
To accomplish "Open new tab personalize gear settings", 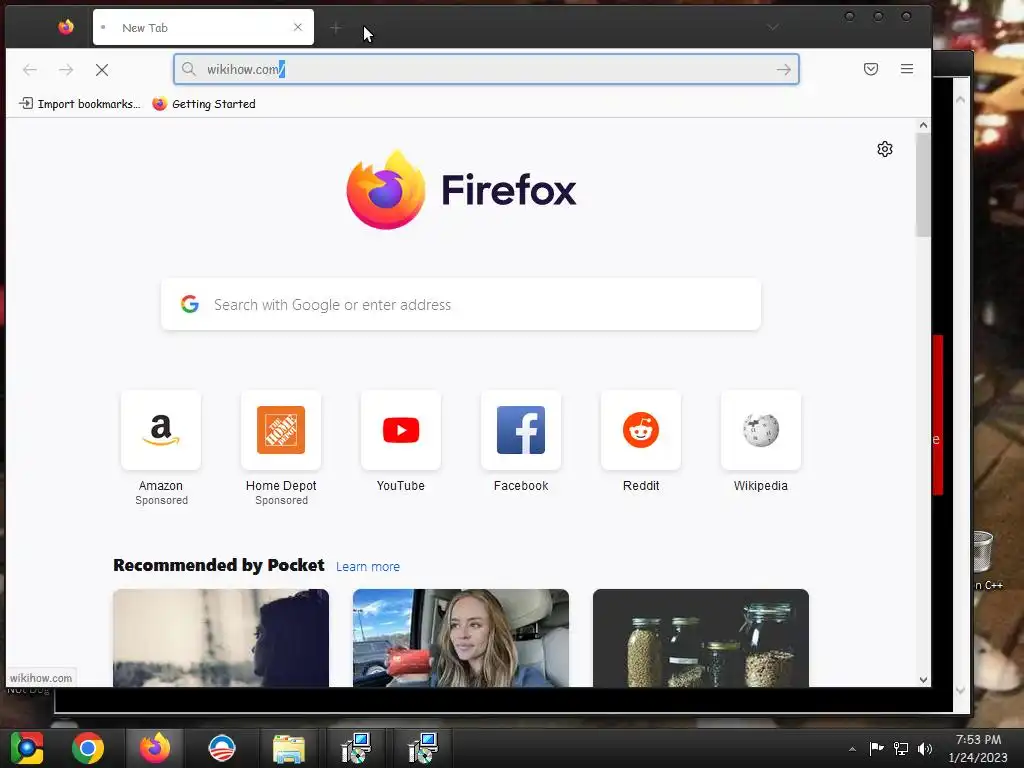I will (884, 149).
